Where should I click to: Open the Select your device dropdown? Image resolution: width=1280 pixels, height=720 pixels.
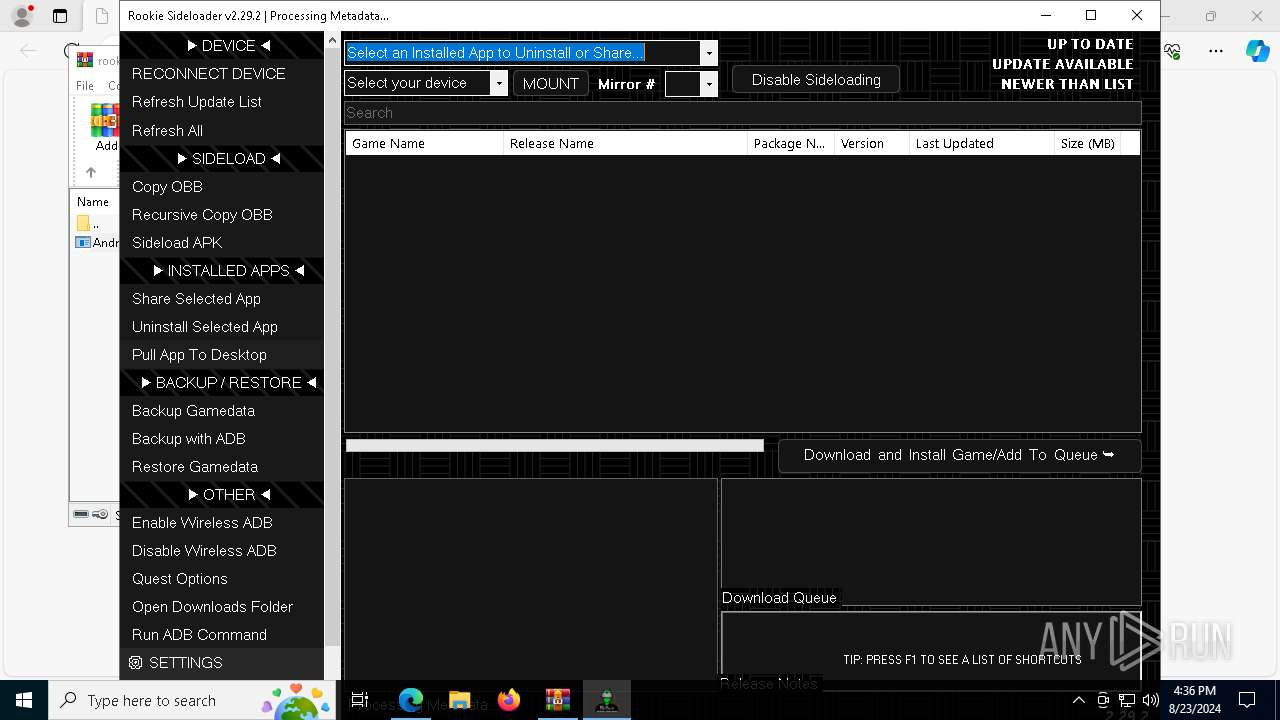tap(499, 83)
